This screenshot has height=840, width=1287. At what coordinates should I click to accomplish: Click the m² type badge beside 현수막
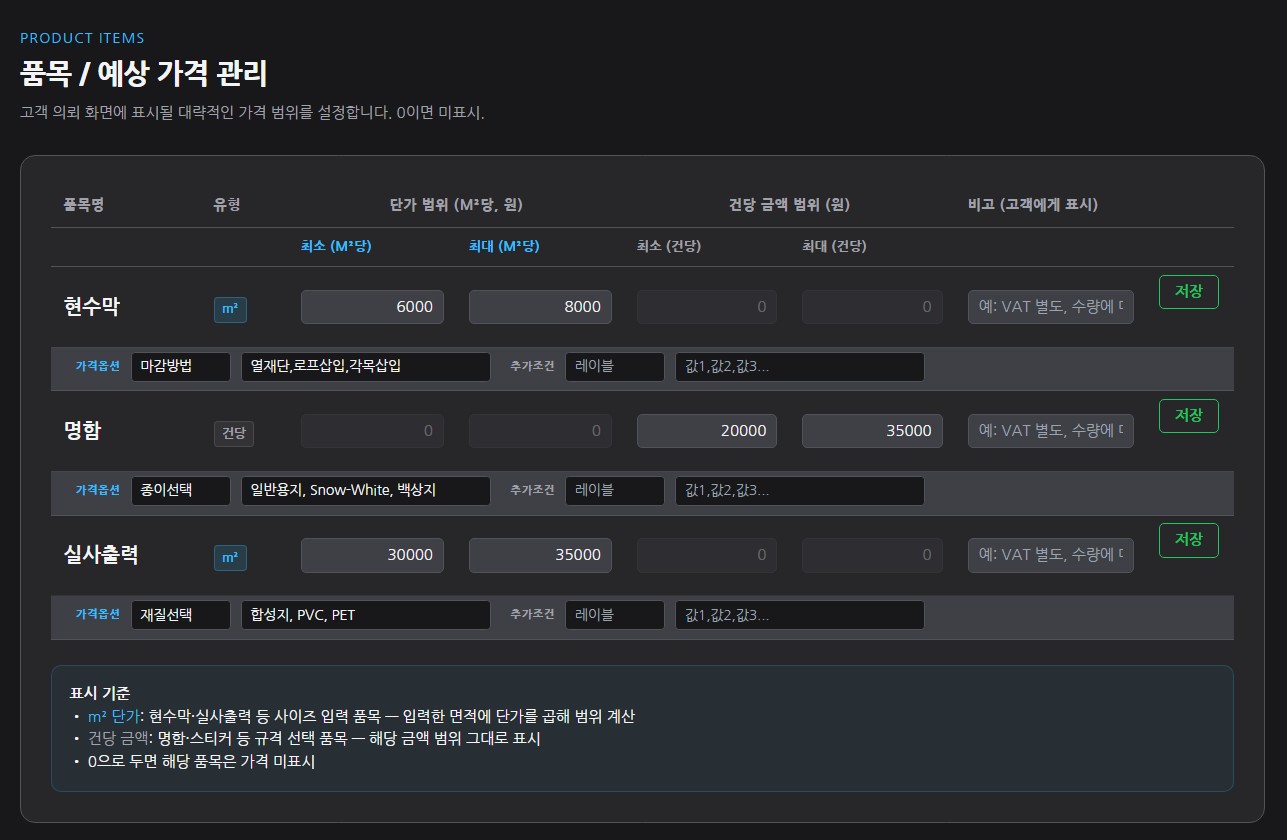click(230, 310)
